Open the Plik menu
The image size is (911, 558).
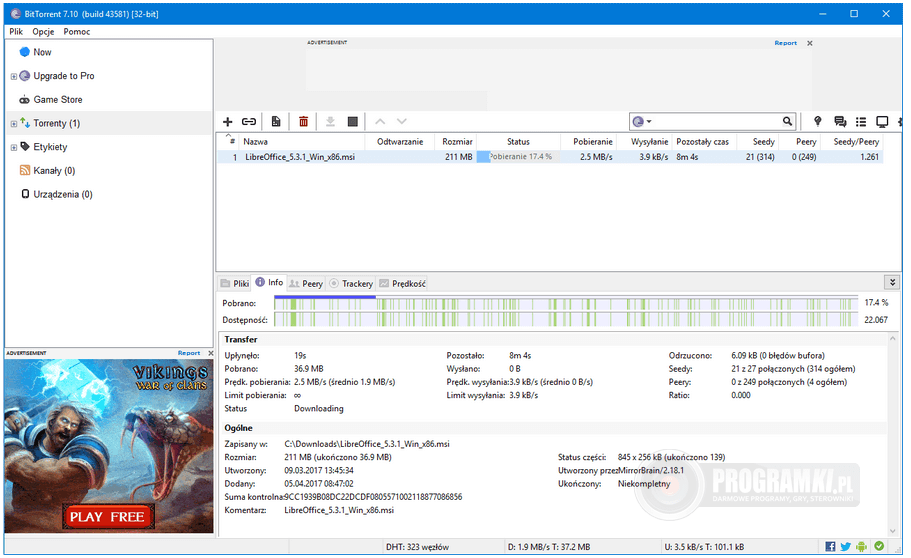coord(16,31)
